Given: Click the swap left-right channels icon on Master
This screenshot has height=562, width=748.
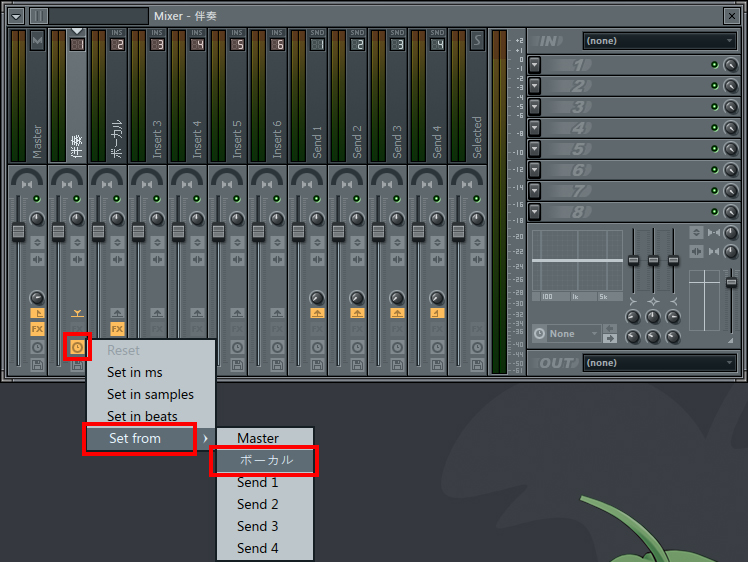Looking at the screenshot, I should (37, 259).
